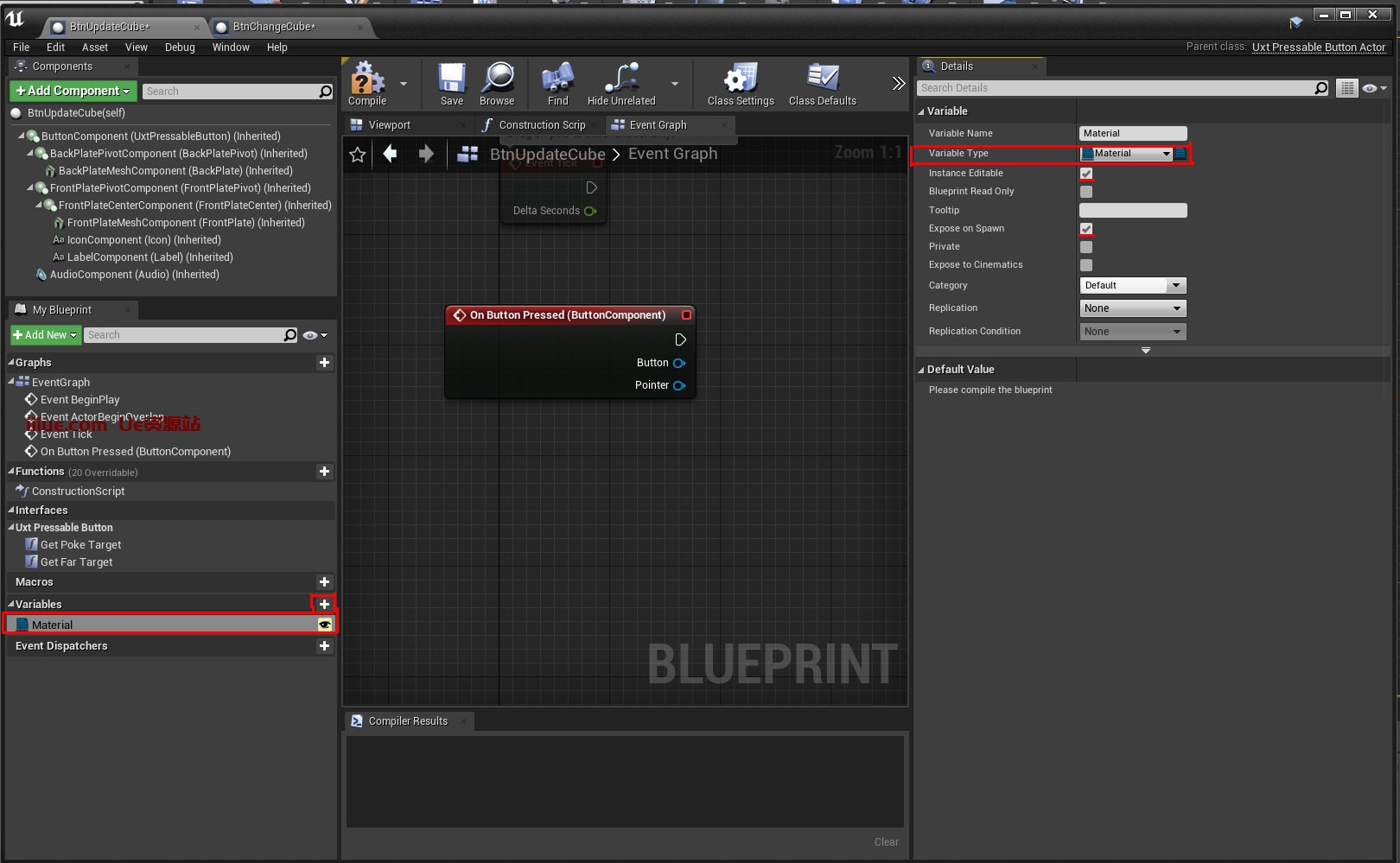Disable the Expose on Spawn checkbox
The width and height of the screenshot is (1400, 863).
point(1086,229)
